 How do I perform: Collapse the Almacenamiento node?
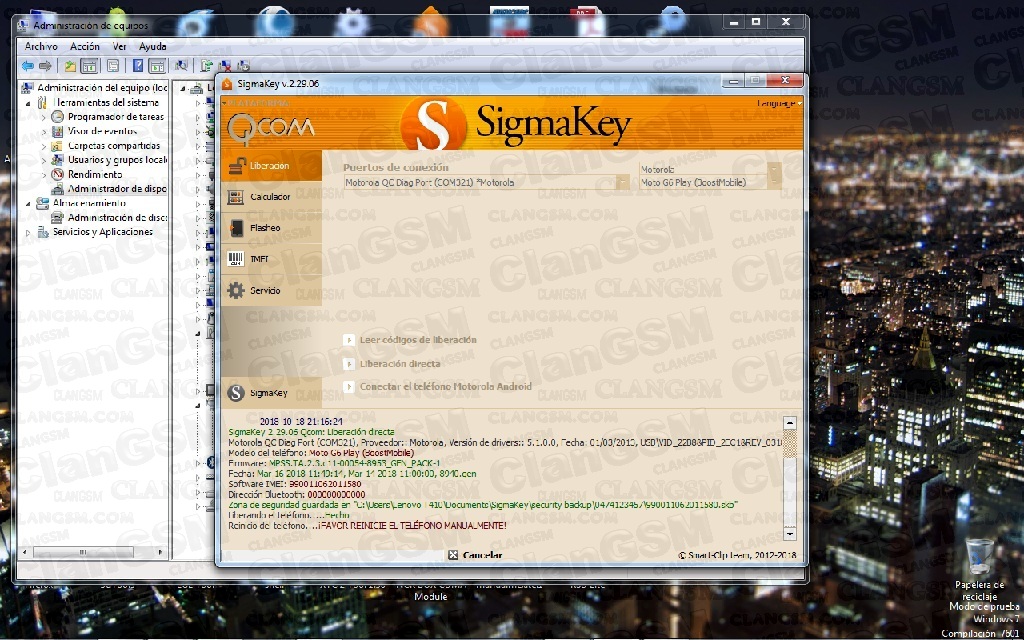click(x=28, y=203)
